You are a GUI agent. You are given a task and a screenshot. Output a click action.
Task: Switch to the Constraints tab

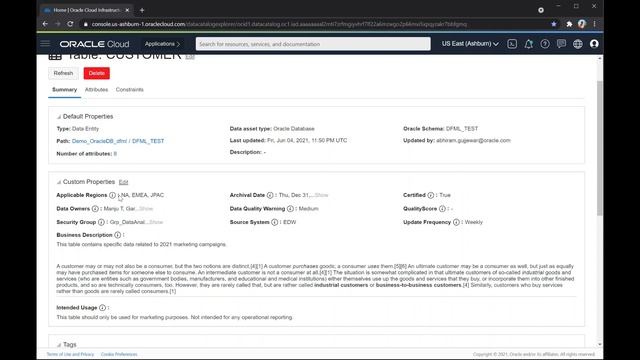(x=129, y=89)
